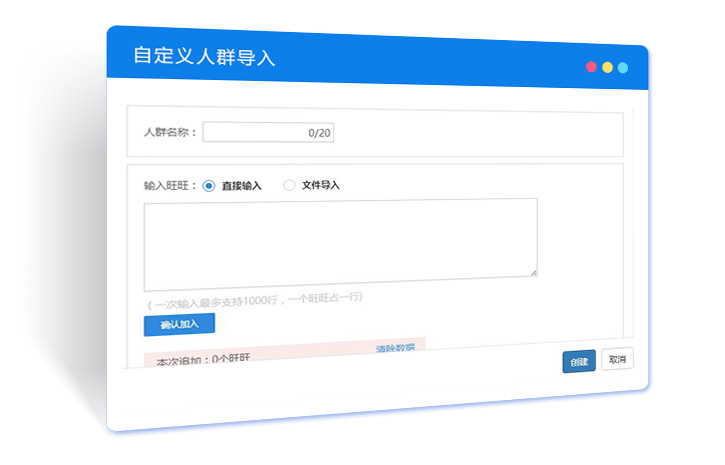Click the blue dot in title bar
Viewport: 725px width, 465px height.
[x=622, y=68]
